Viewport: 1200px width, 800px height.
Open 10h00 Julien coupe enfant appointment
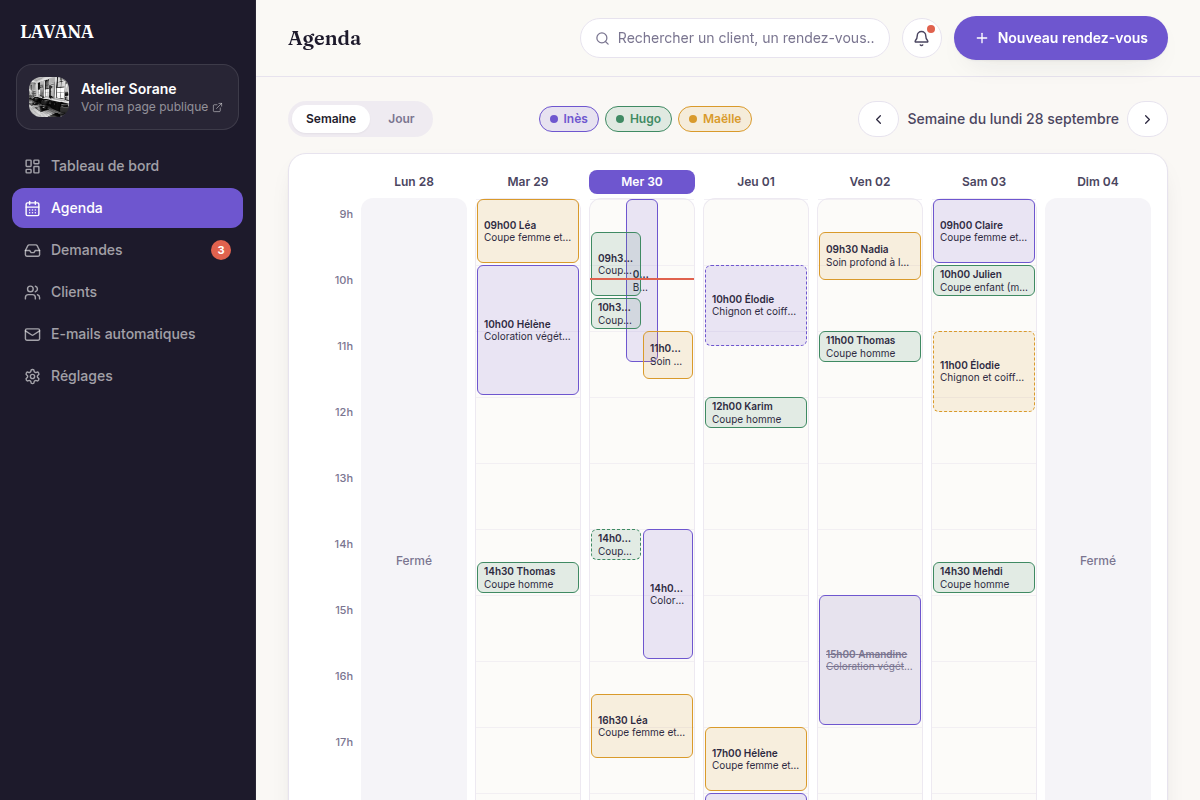pos(984,280)
